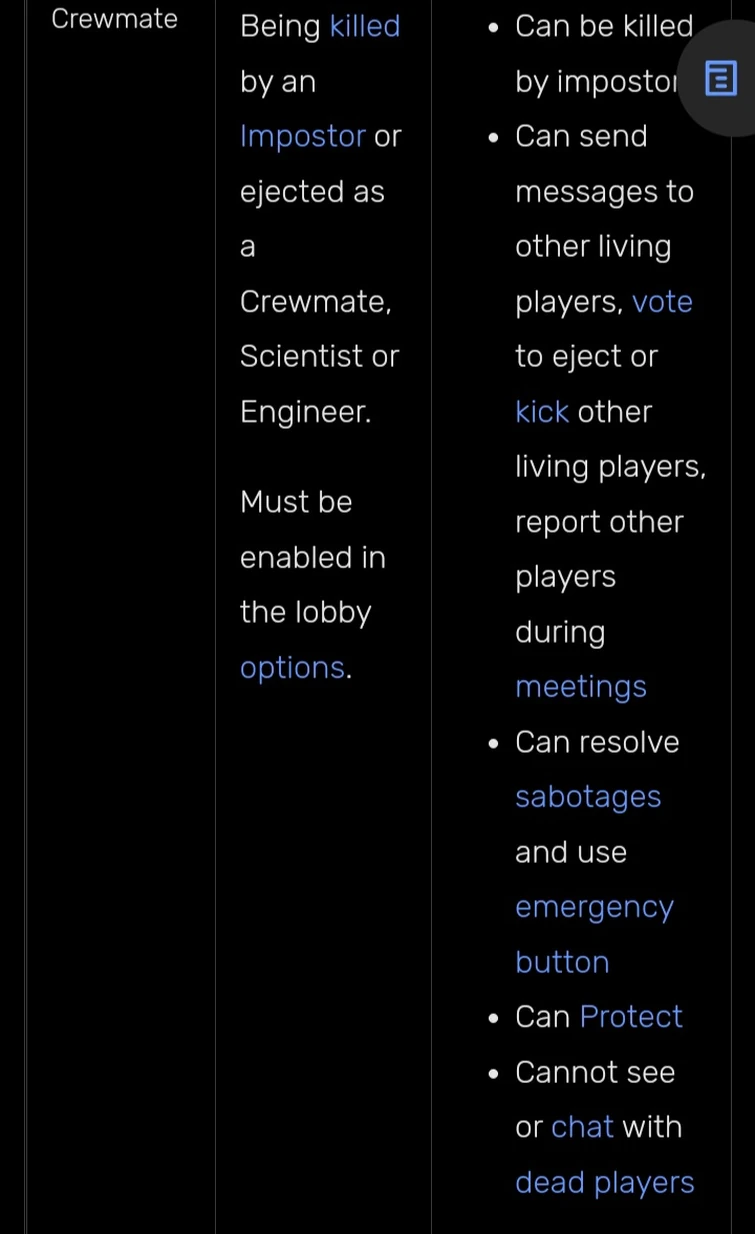This screenshot has width=755, height=1234.
Task: Click the "Cannot see" bullet text
Action: [595, 1072]
